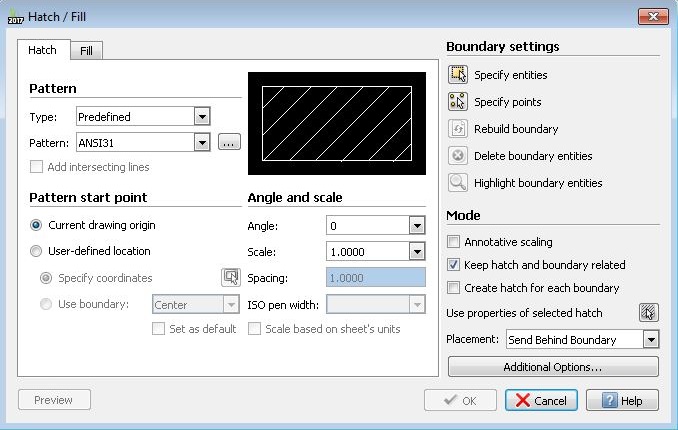Click the Spacing input field
678x430 pixels.
tap(376, 278)
